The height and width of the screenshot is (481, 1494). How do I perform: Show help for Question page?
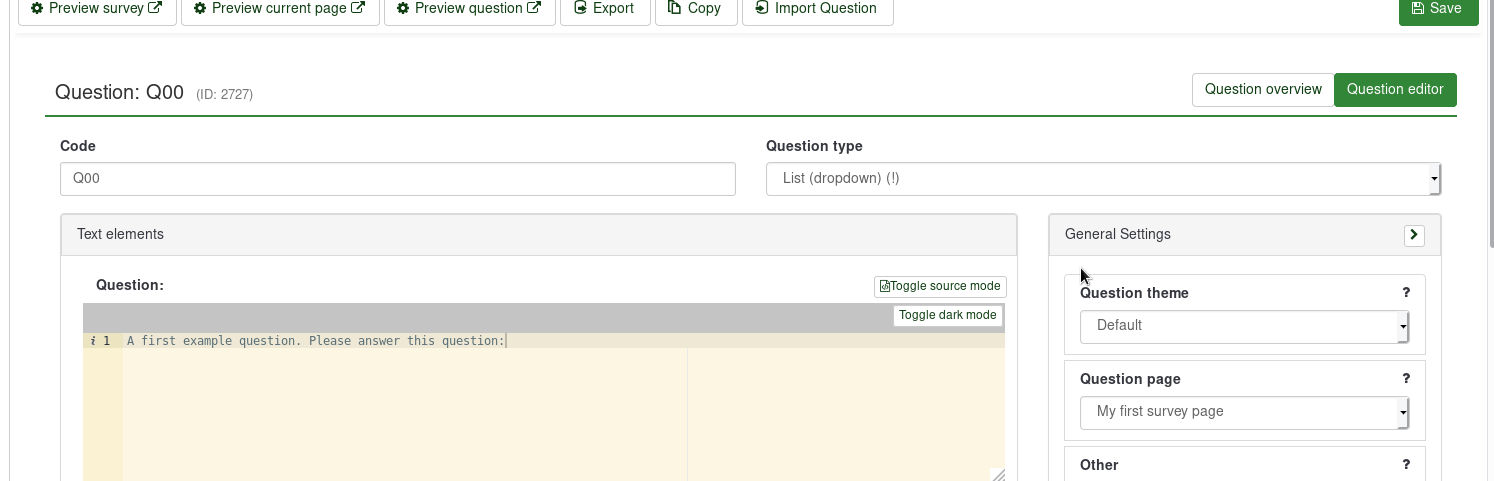(x=1406, y=379)
